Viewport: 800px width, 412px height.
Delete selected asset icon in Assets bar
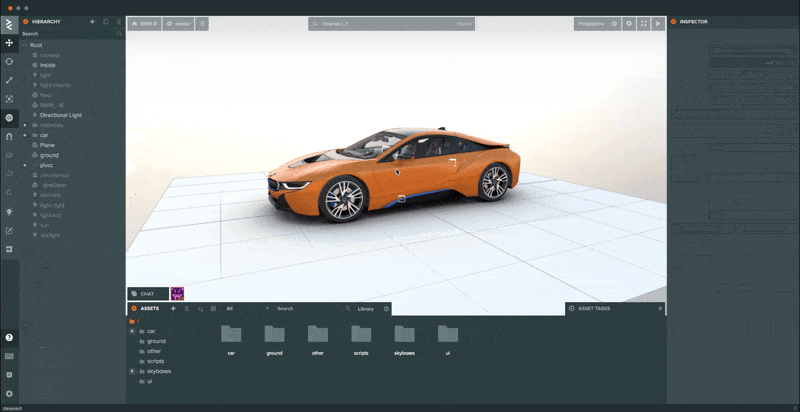pyautogui.click(x=187, y=308)
